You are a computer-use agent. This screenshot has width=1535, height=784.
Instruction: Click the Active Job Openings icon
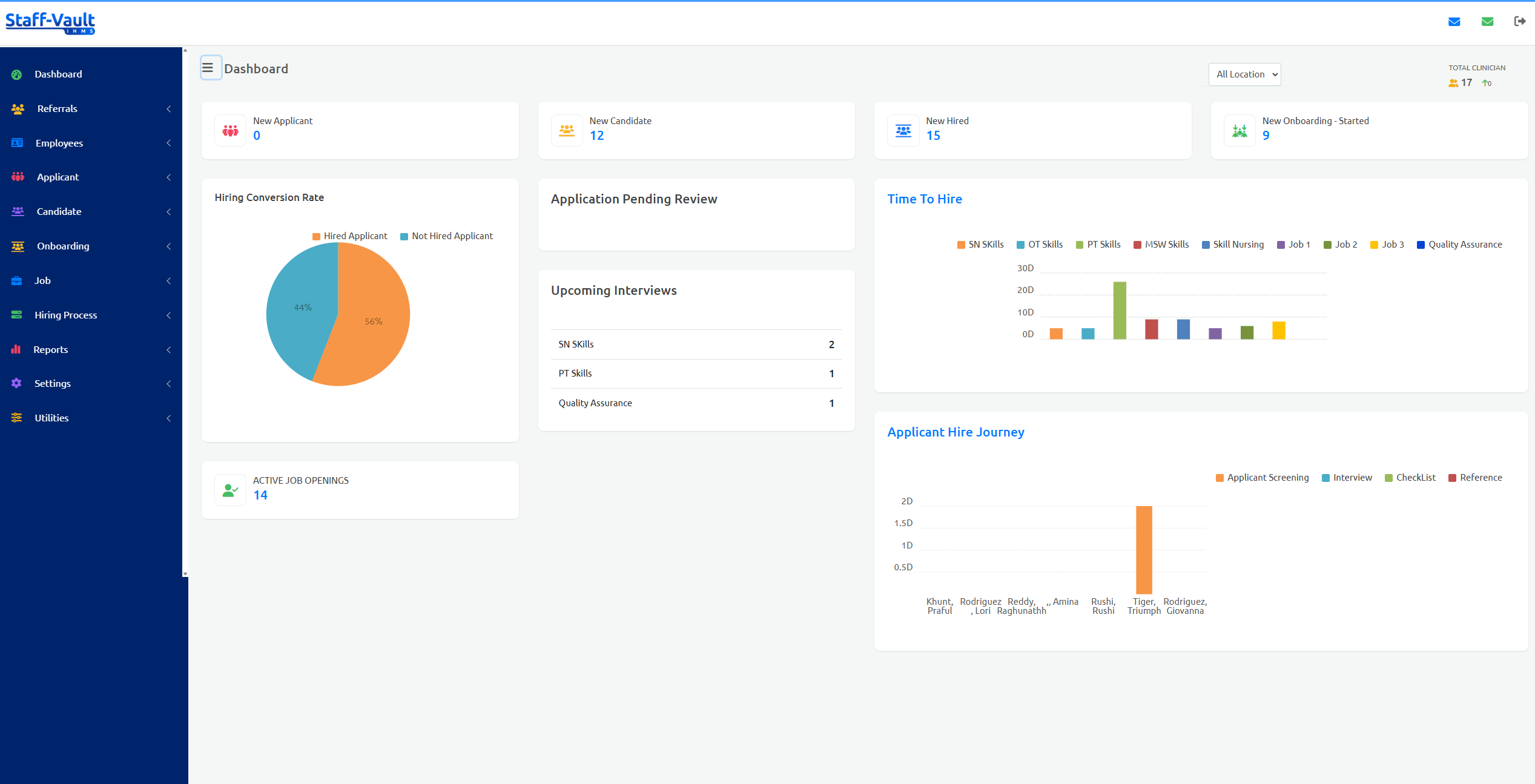click(230, 490)
